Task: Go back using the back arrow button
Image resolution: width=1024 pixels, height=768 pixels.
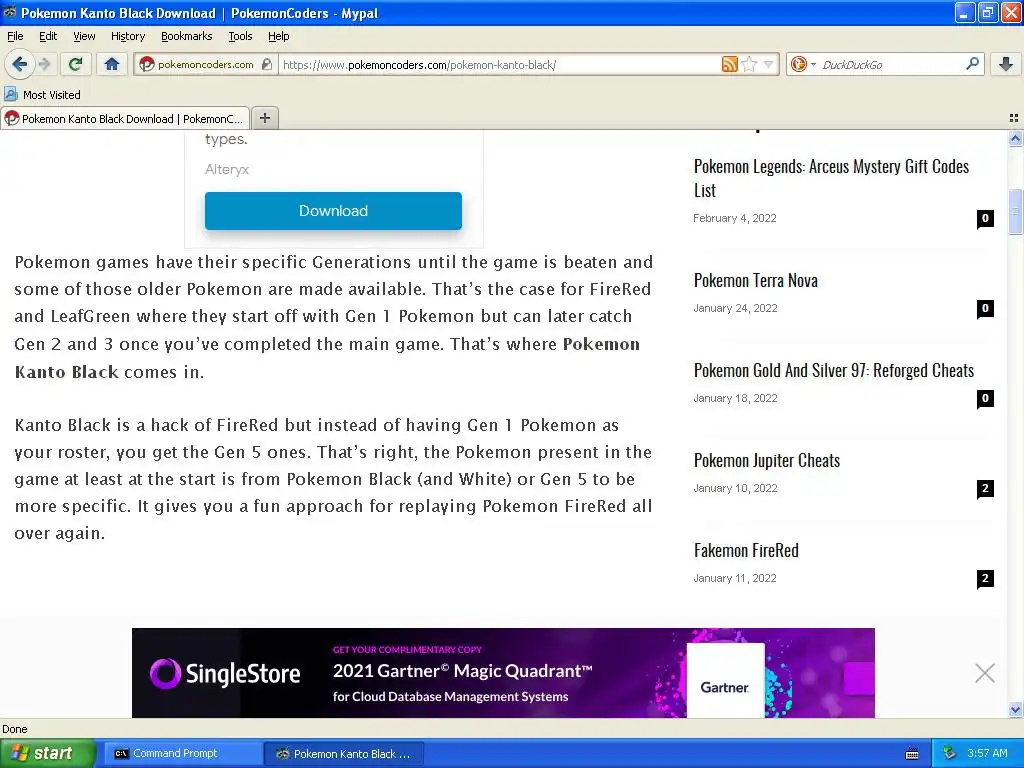Action: tap(19, 64)
